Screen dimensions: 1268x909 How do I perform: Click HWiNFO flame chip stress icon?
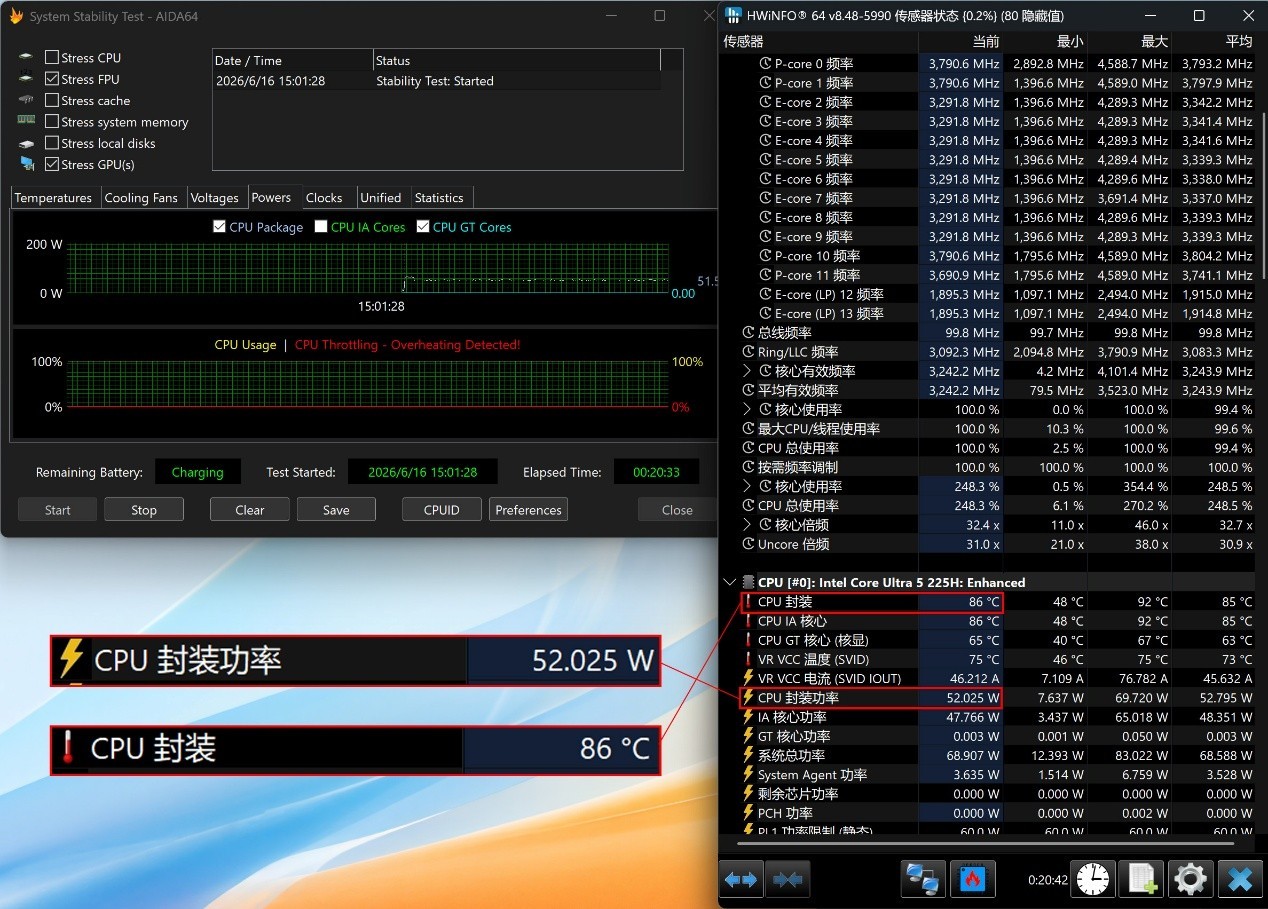click(972, 879)
